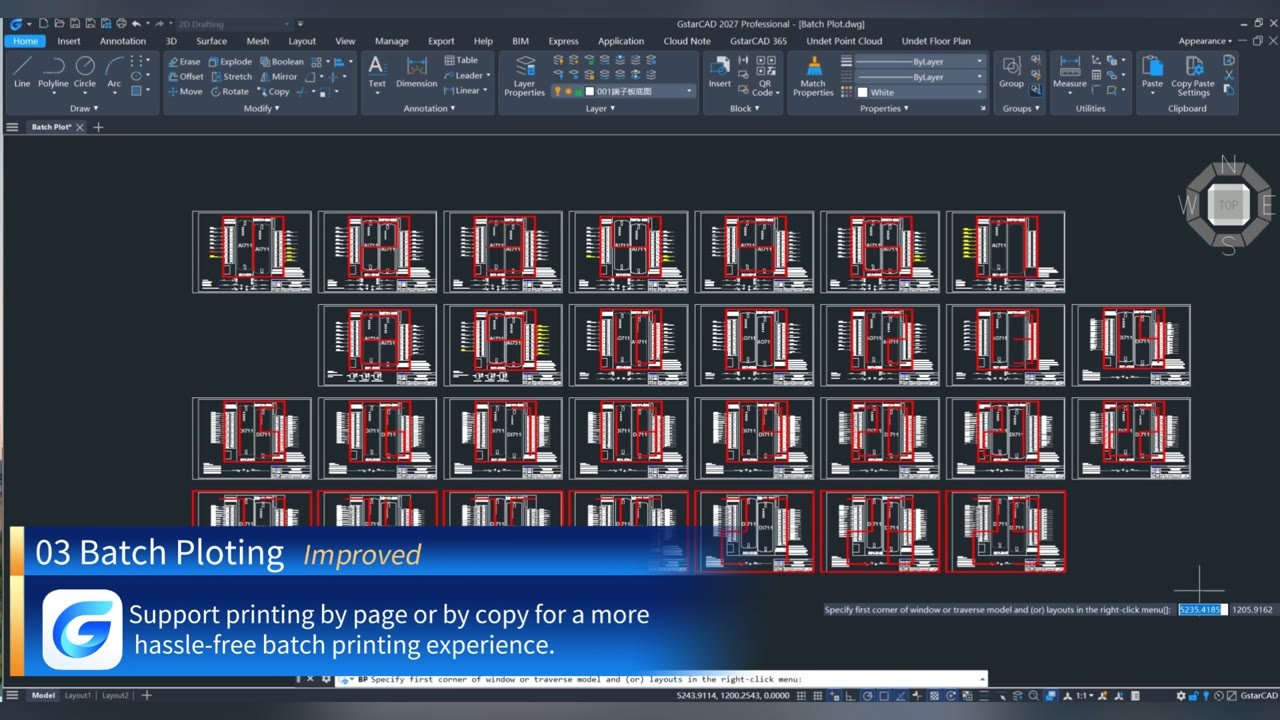Click the Rotate tool
The width and height of the screenshot is (1280, 720).
tap(229, 92)
